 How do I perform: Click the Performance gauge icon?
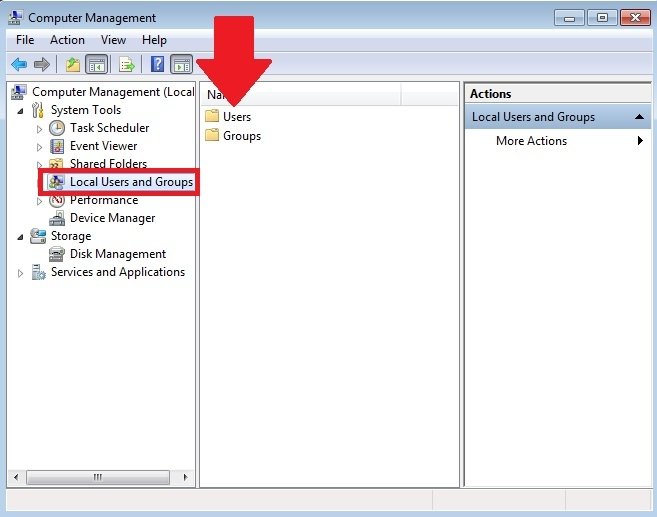click(x=57, y=200)
